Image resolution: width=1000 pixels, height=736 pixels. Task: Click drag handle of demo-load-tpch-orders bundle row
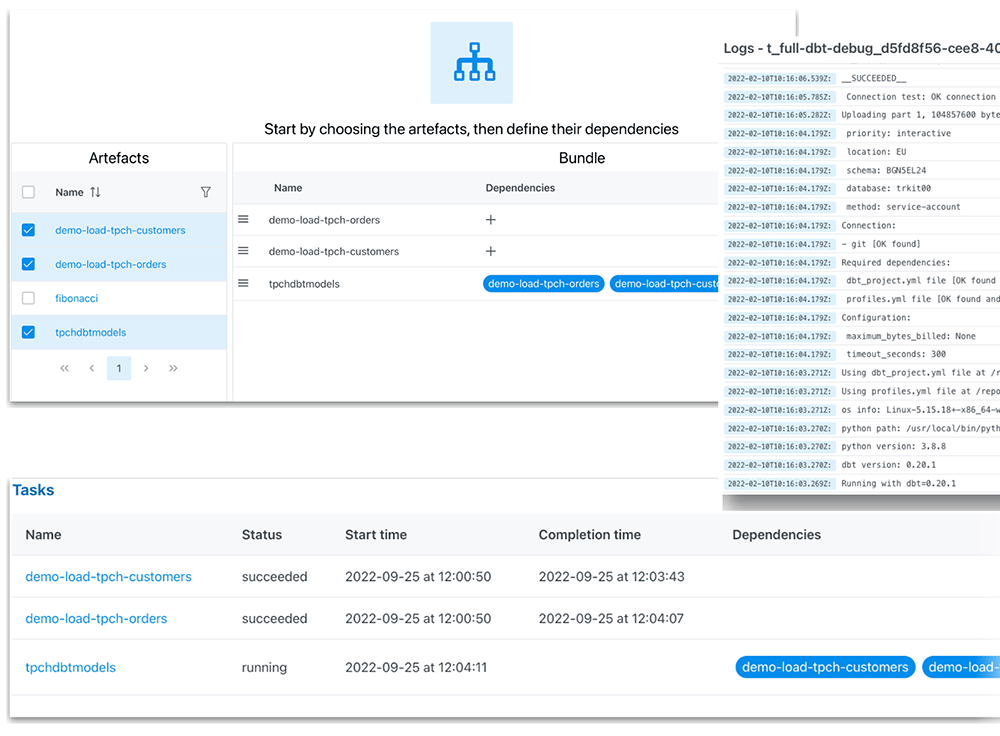coord(243,220)
